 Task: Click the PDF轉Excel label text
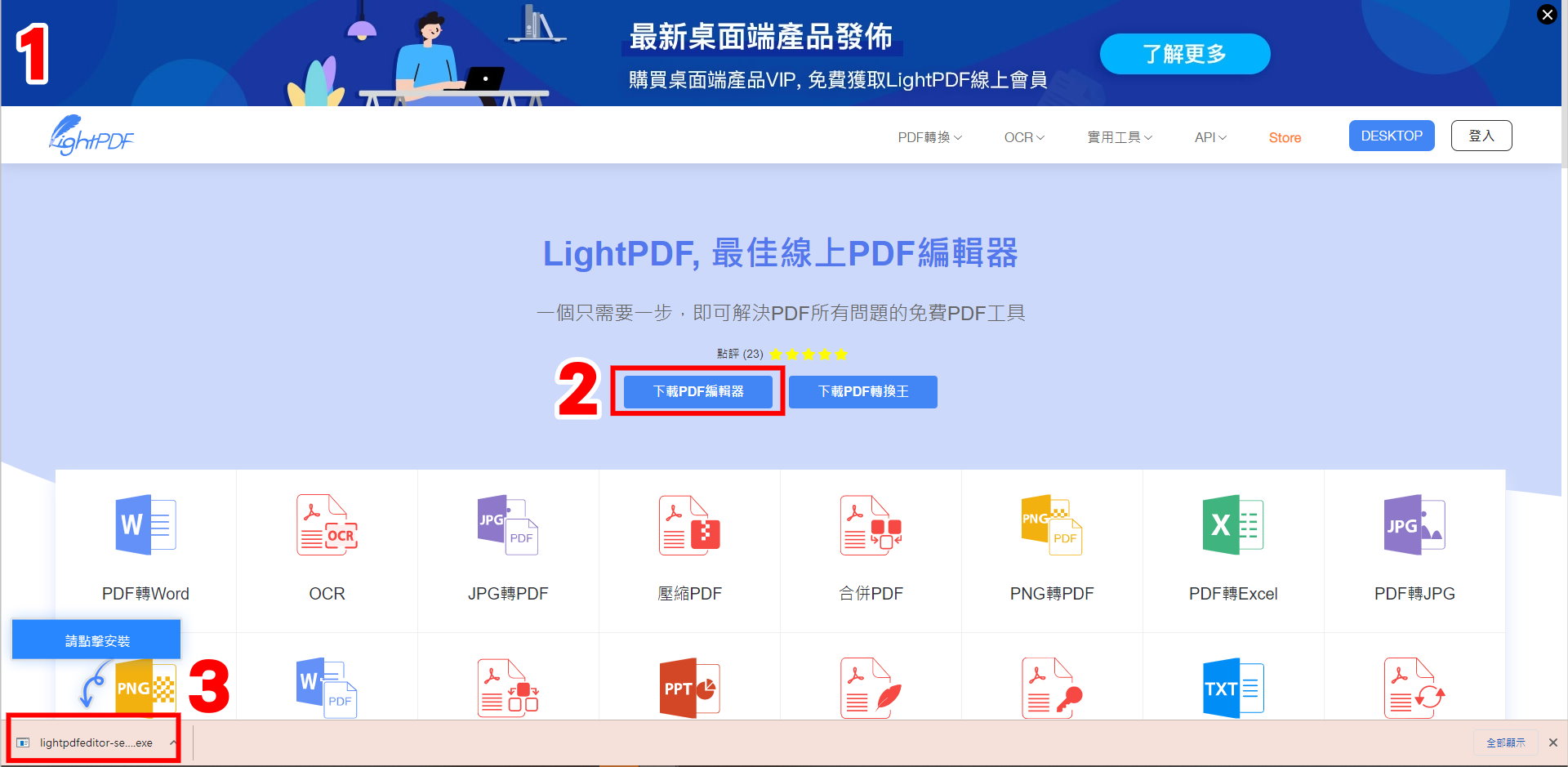click(x=1233, y=594)
